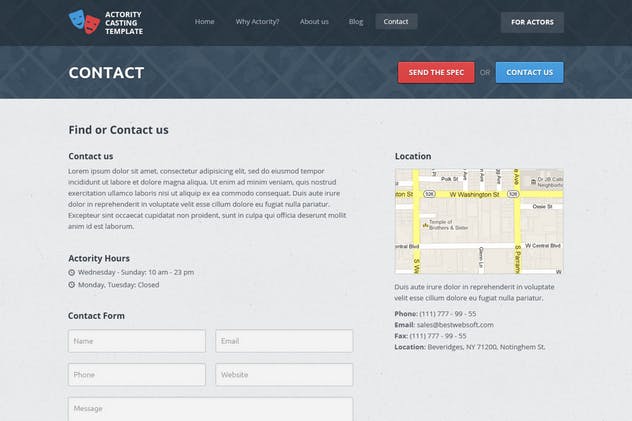Click the FOR ACTORS button
This screenshot has width=632, height=421.
point(532,22)
